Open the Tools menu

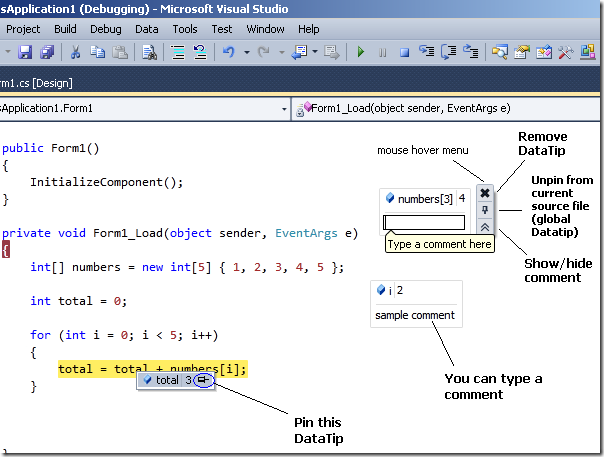(x=185, y=29)
